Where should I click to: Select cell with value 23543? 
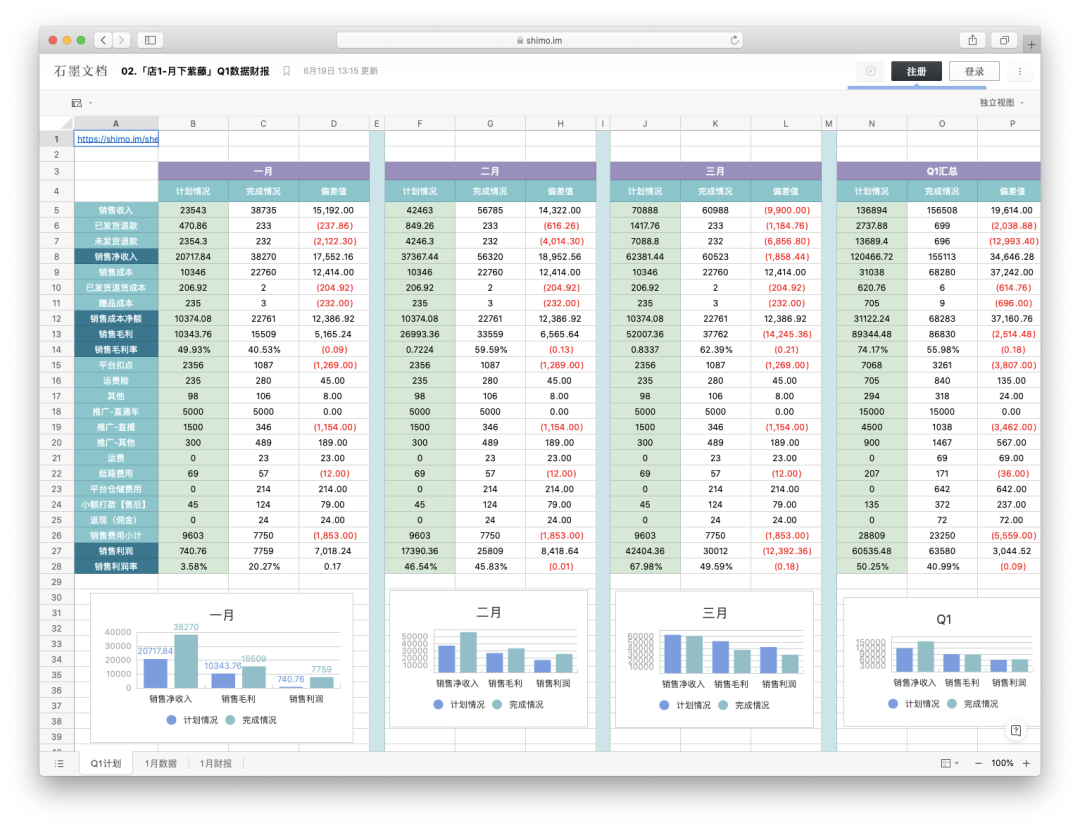193,210
